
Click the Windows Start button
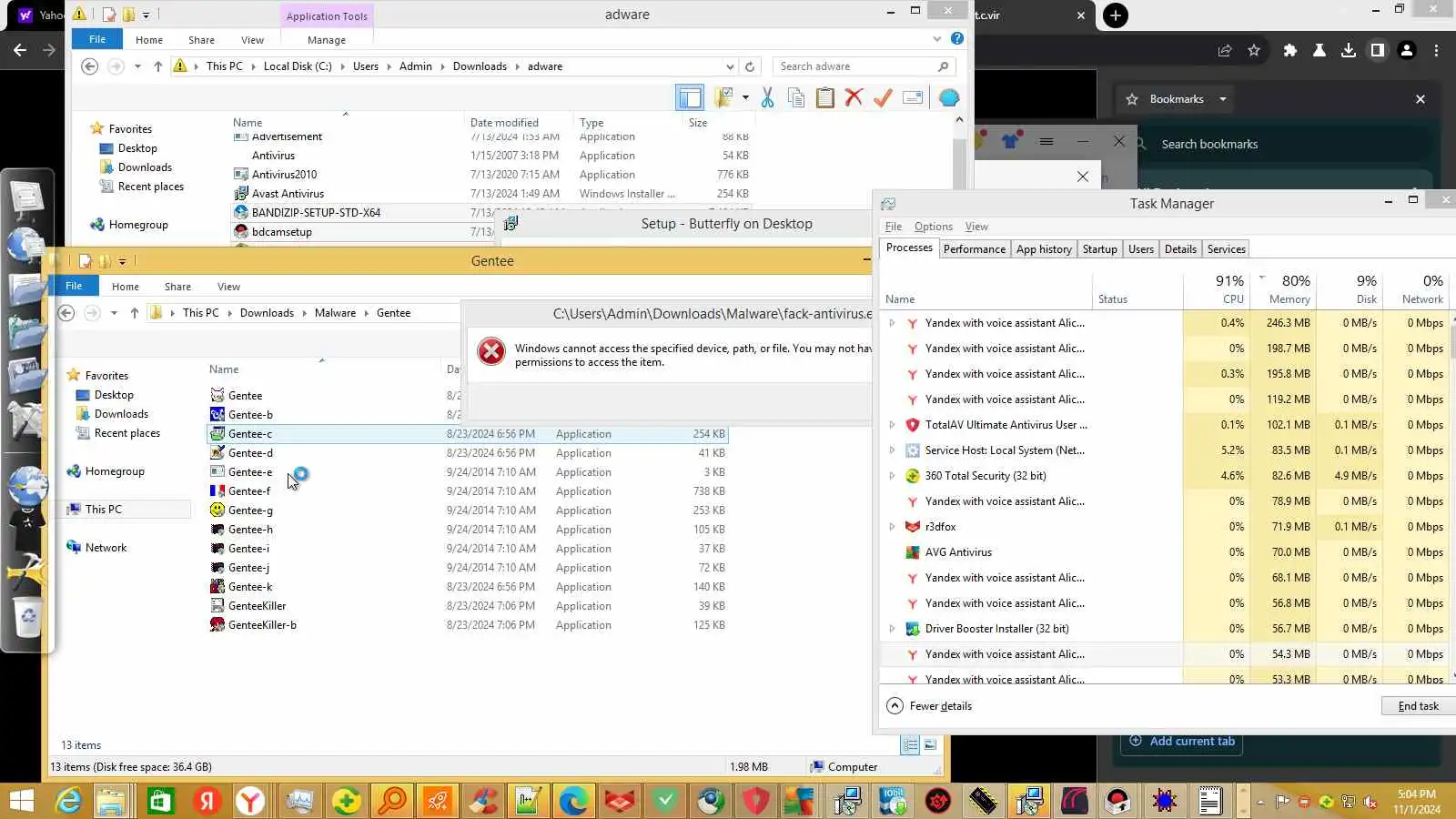(x=21, y=802)
